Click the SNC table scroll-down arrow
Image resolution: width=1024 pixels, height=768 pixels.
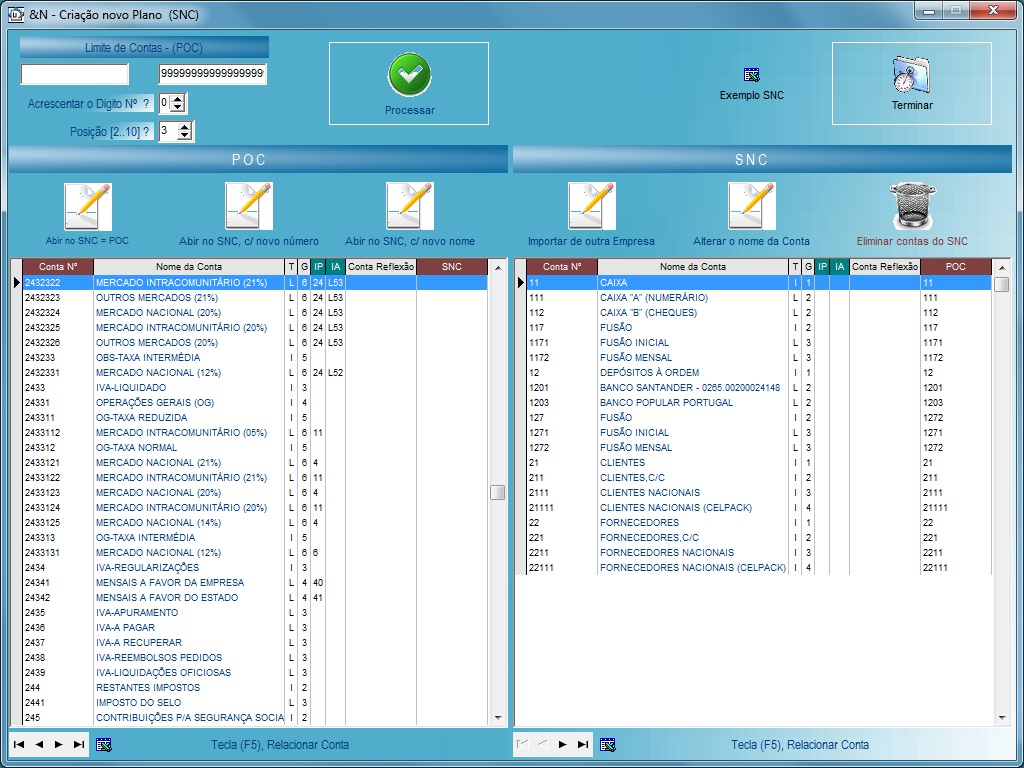click(1002, 718)
